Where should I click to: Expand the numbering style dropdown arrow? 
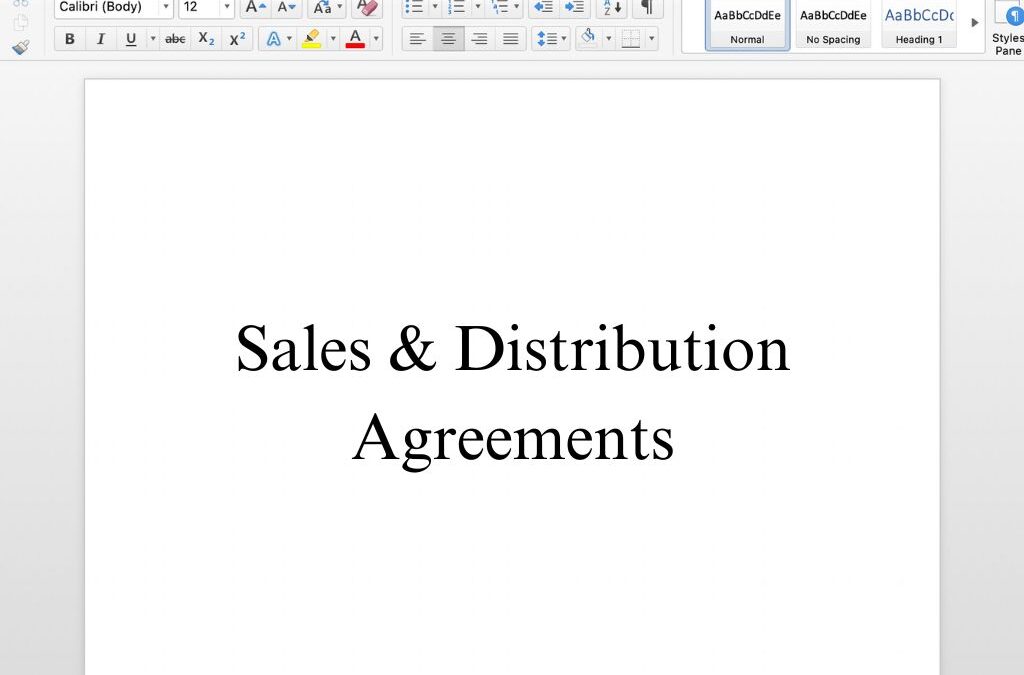(477, 7)
